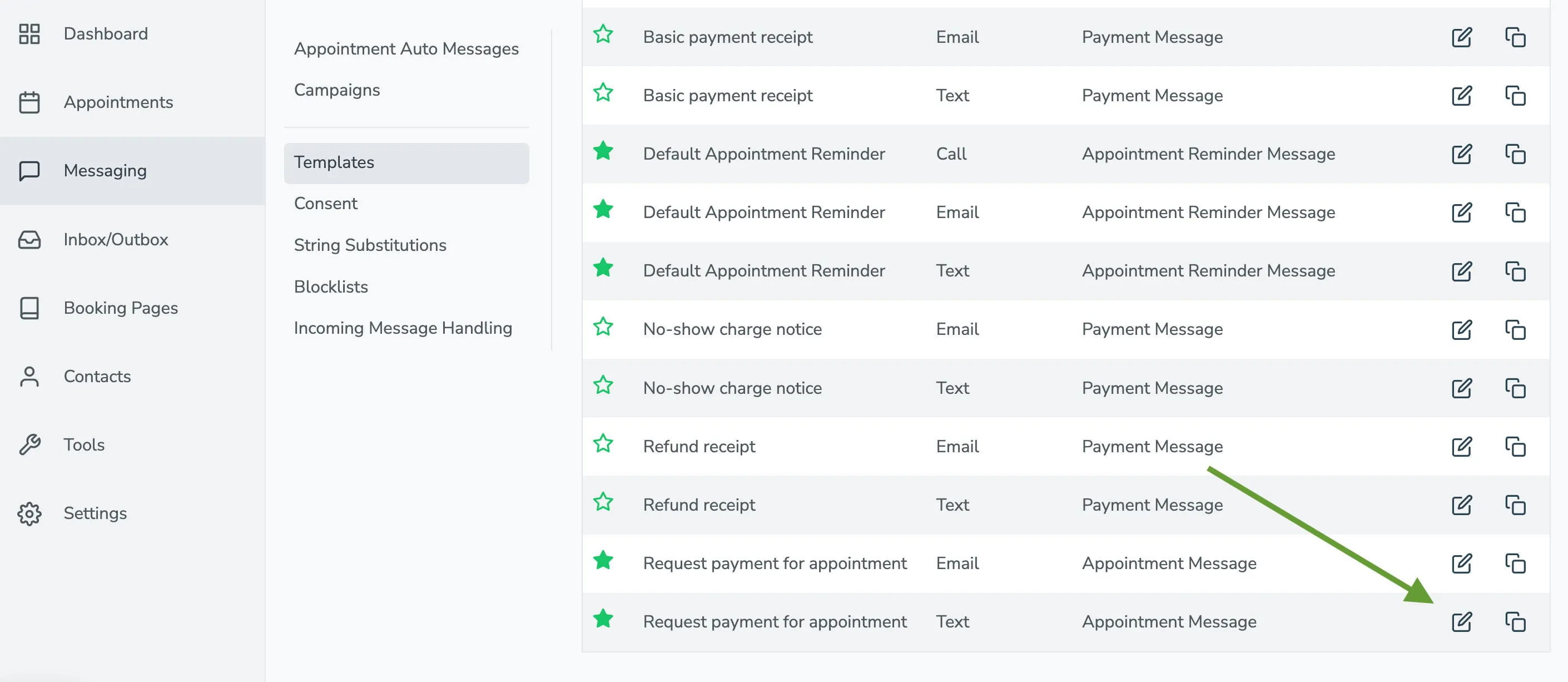Click the Messaging chat bubble icon
The width and height of the screenshot is (1568, 682).
tap(29, 170)
